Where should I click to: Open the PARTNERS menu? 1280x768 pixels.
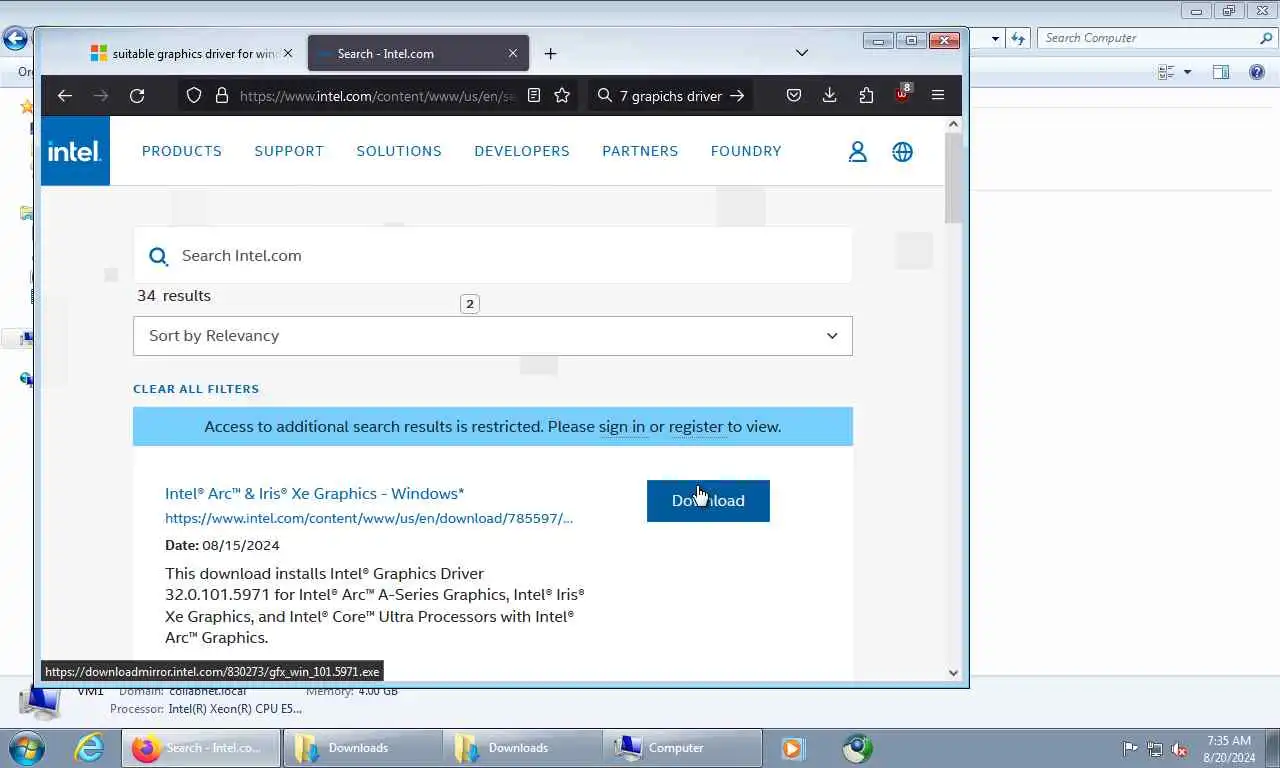point(640,151)
